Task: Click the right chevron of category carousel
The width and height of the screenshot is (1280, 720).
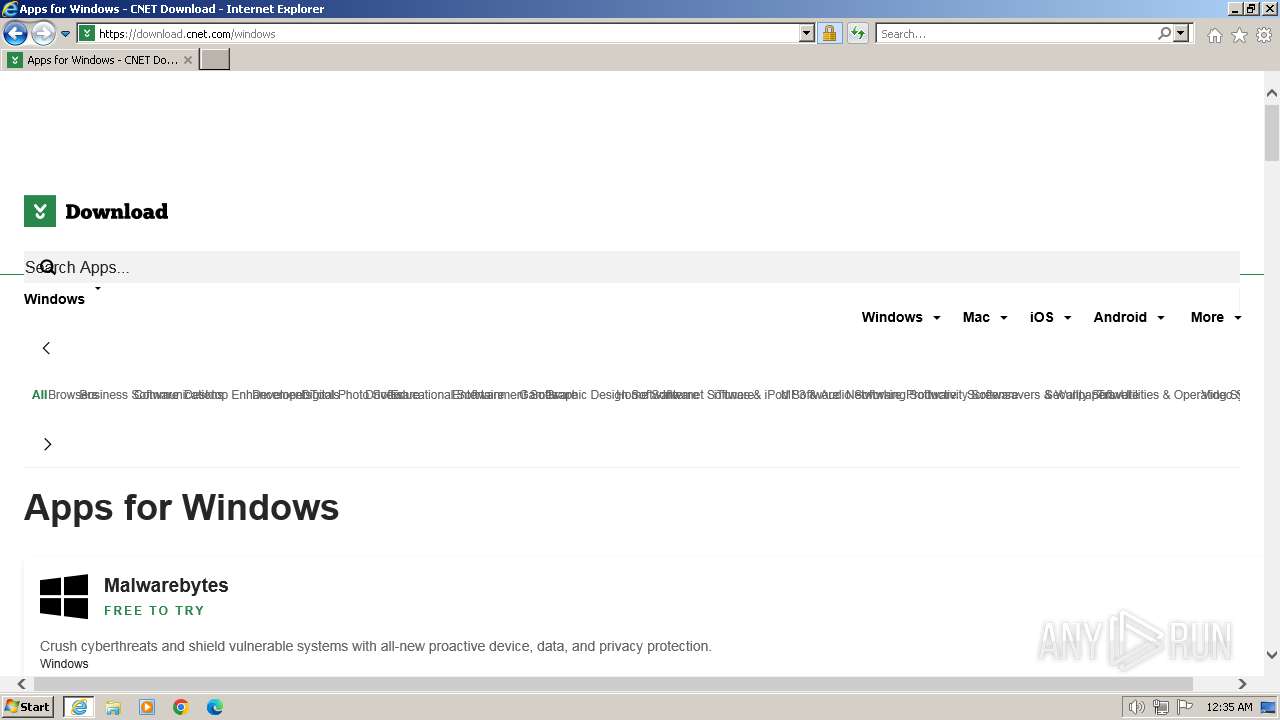Action: [x=47, y=444]
